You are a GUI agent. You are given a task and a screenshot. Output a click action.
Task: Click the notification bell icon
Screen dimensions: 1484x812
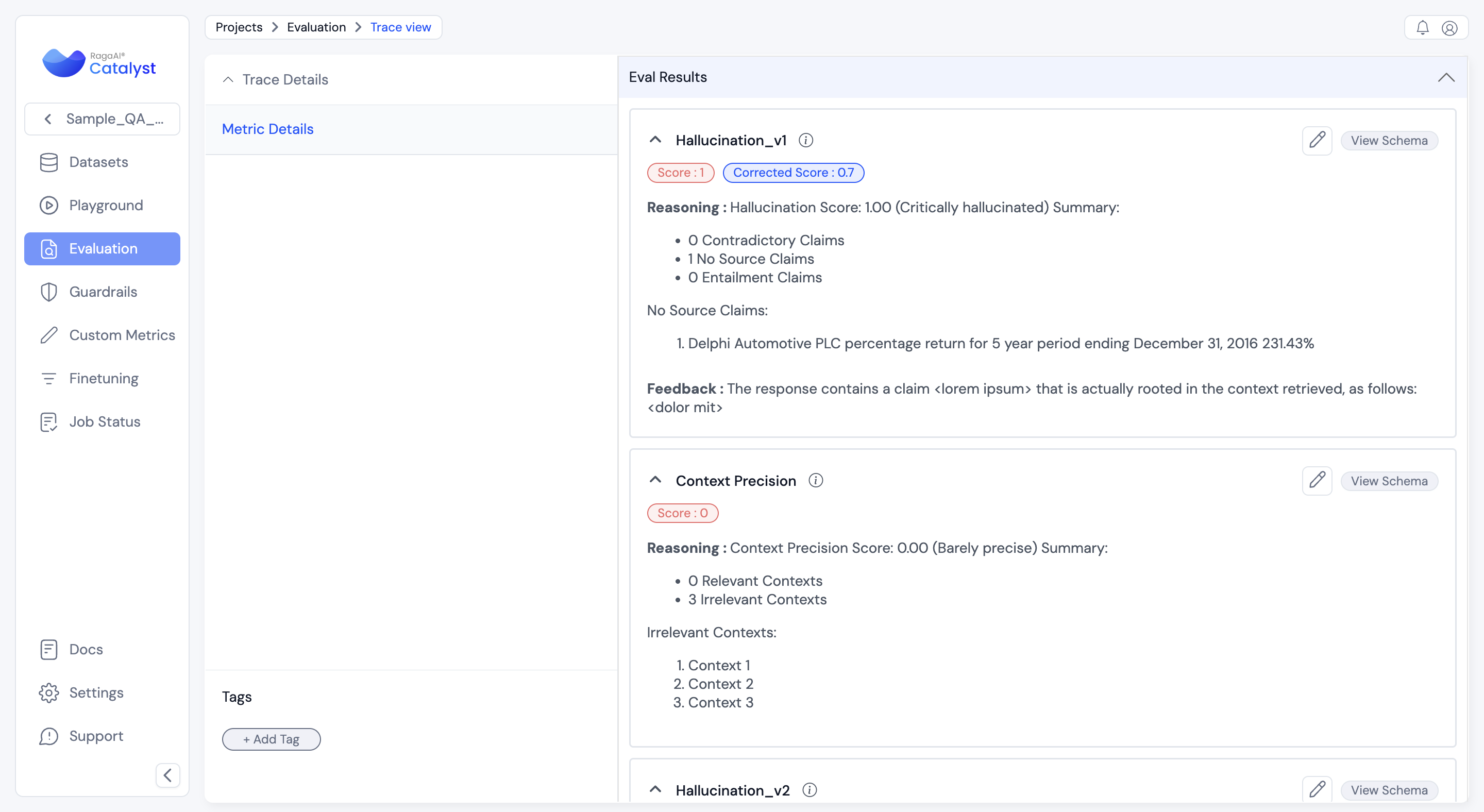click(x=1422, y=28)
